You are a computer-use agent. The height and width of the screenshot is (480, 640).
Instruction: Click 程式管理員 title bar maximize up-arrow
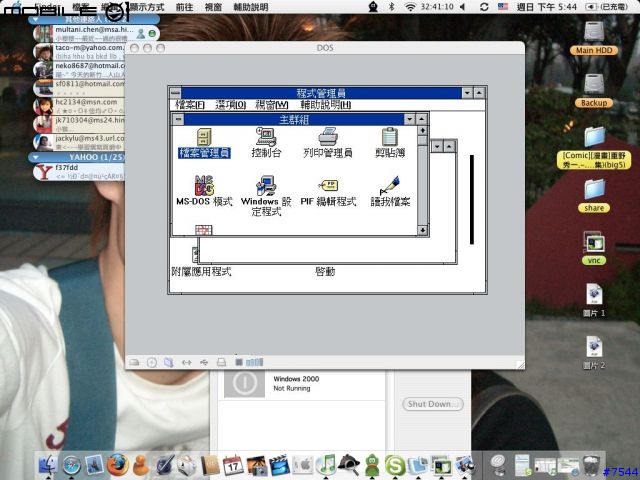pos(479,93)
